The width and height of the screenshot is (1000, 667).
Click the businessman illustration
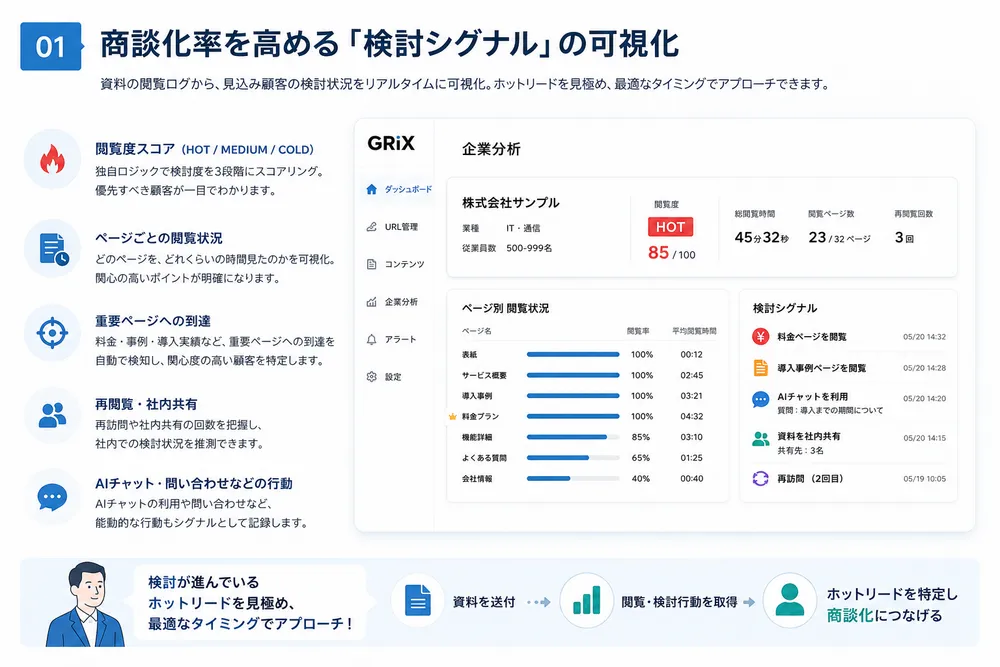[85, 605]
